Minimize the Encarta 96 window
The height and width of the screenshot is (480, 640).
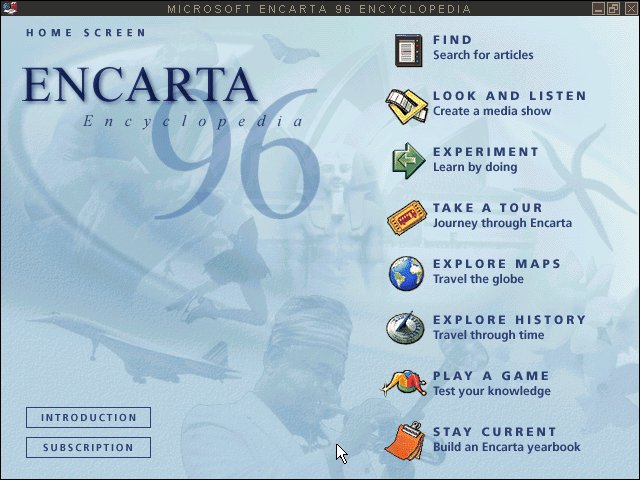(598, 8)
